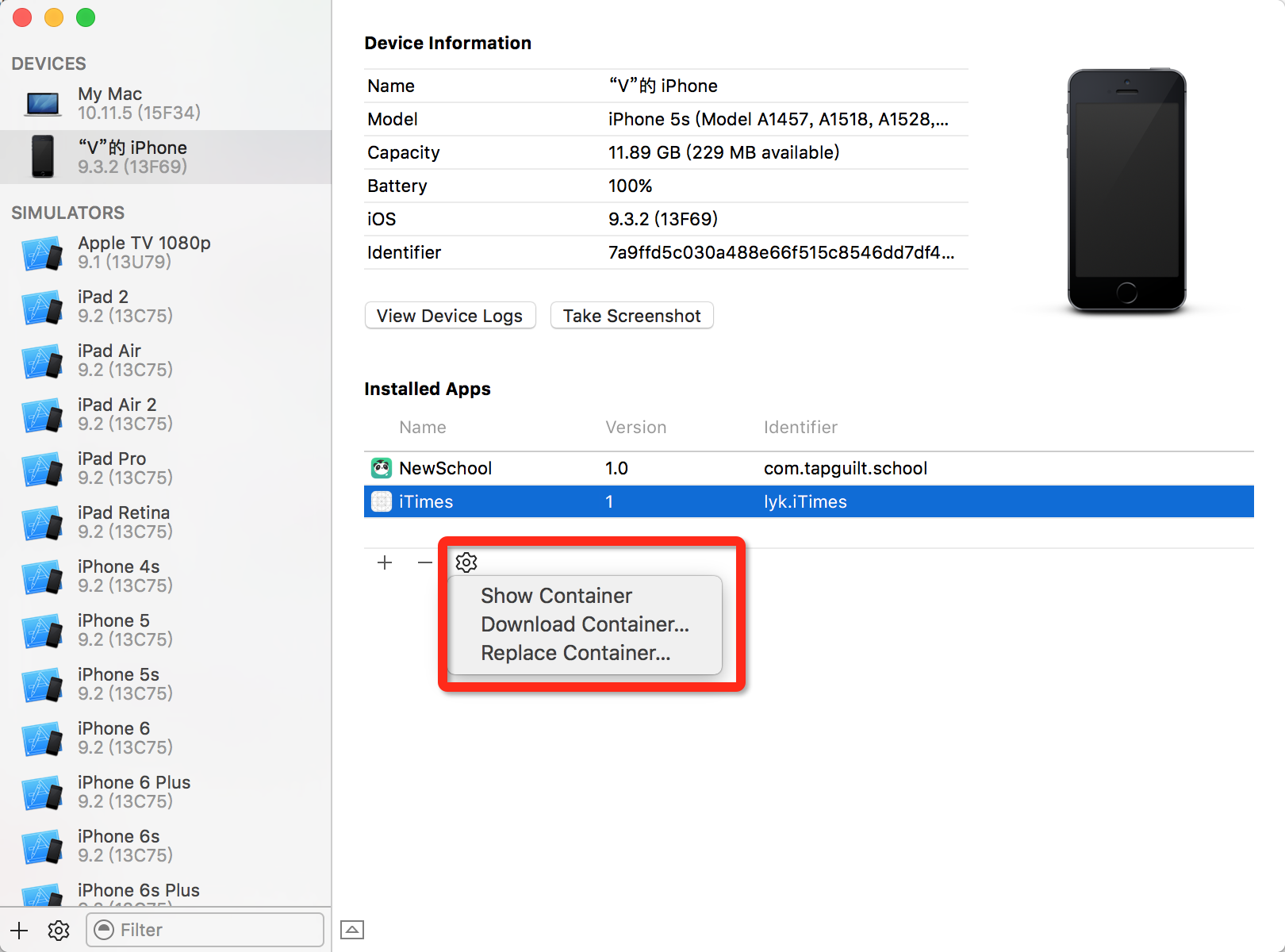1285x952 pixels.
Task: Click the minus icon to remove iTimes
Action: (x=425, y=562)
